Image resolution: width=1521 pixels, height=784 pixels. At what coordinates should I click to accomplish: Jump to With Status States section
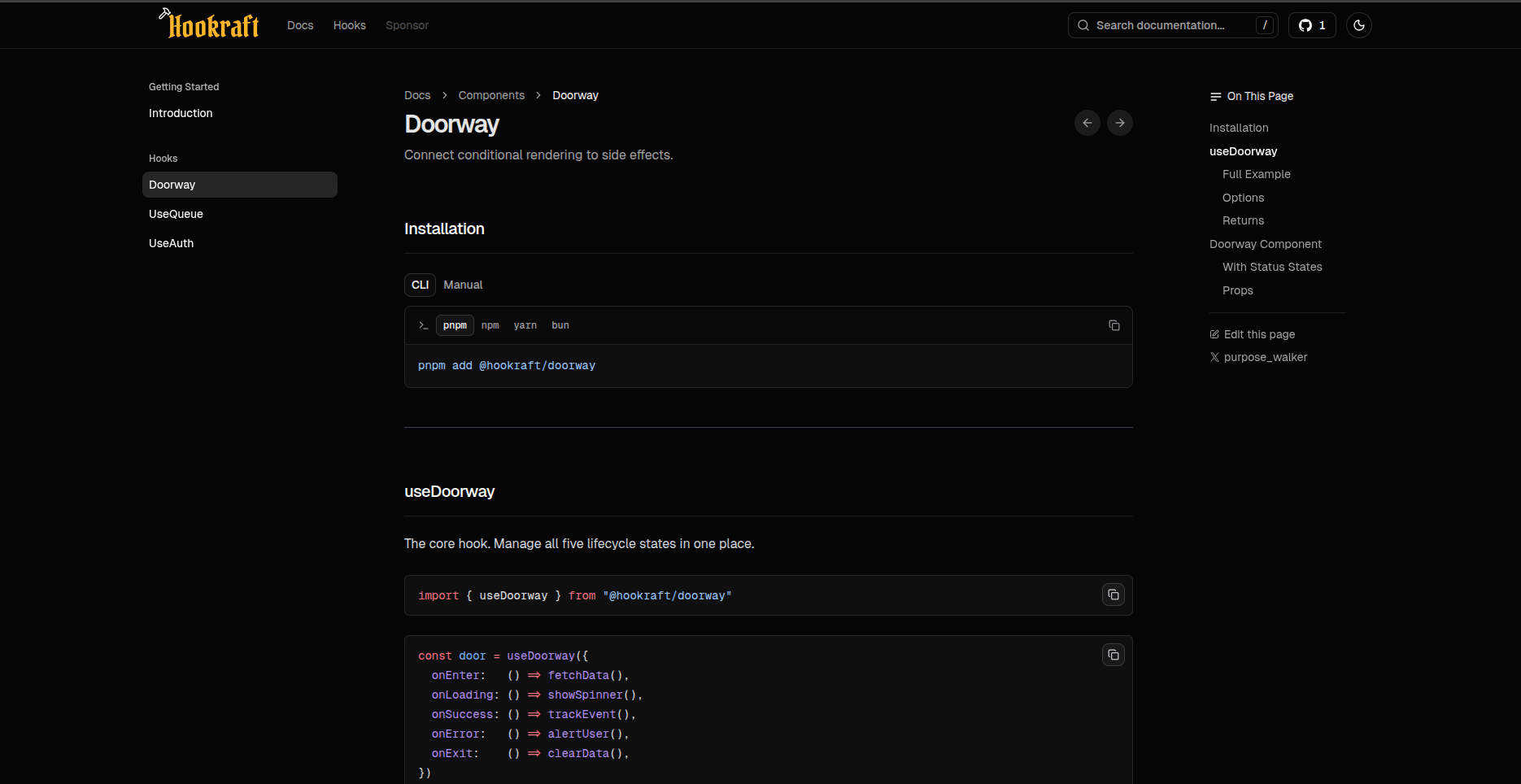click(x=1272, y=267)
